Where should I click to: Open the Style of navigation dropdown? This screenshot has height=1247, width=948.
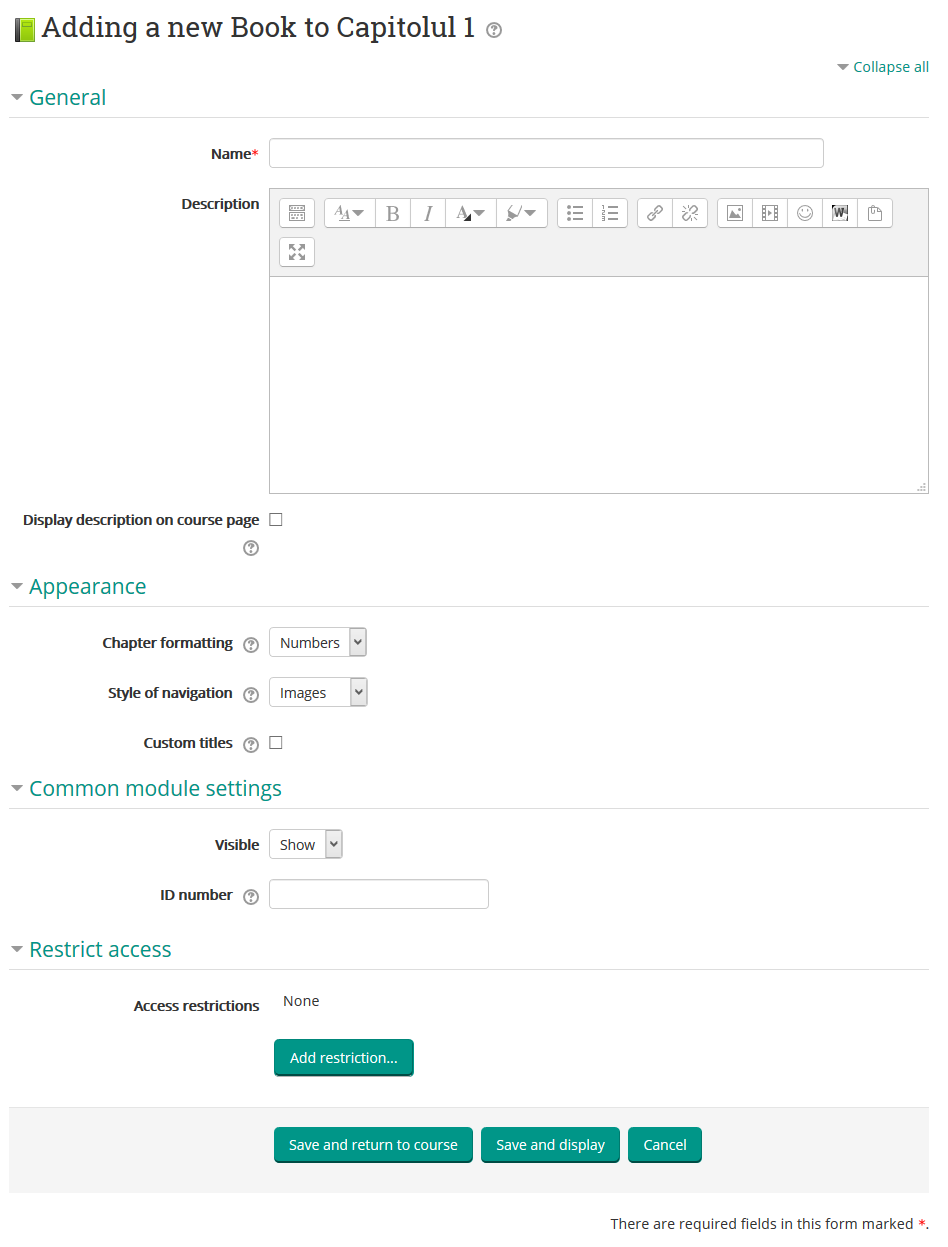pyautogui.click(x=318, y=693)
